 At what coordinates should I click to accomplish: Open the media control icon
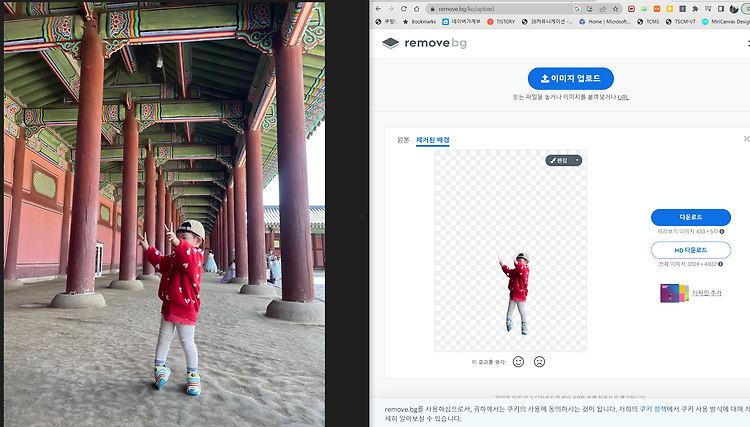(708, 9)
